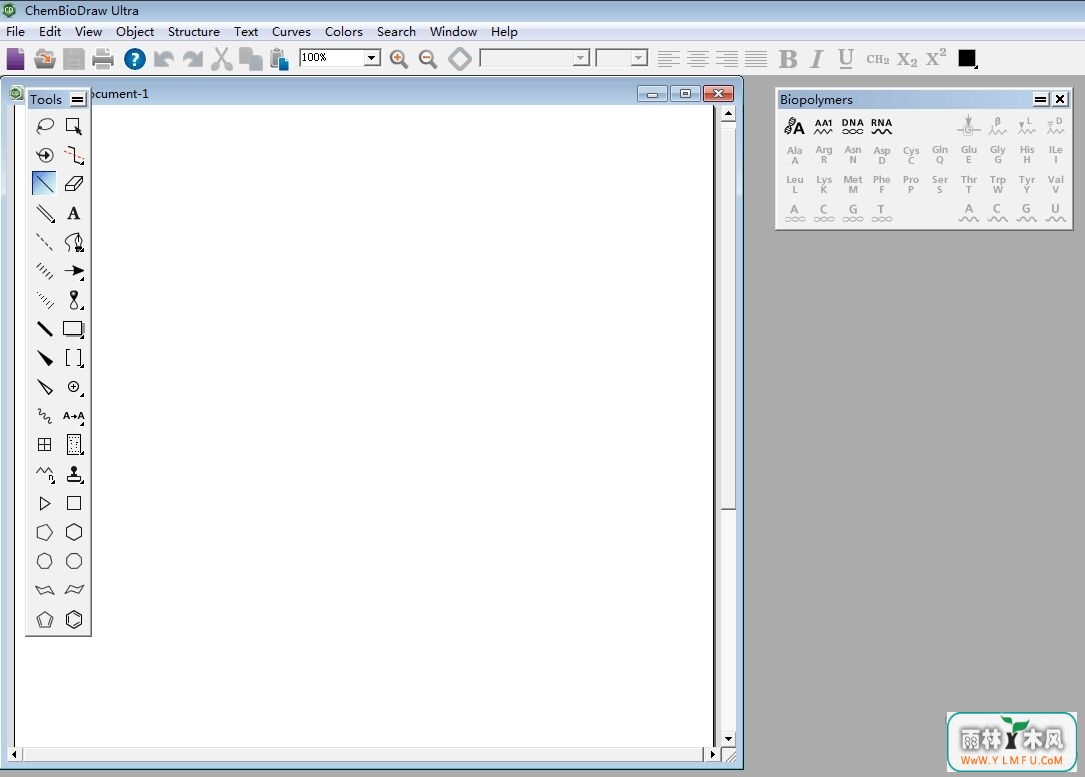The height and width of the screenshot is (777, 1085).
Task: Select the Eraser tool
Action: pos(74,183)
